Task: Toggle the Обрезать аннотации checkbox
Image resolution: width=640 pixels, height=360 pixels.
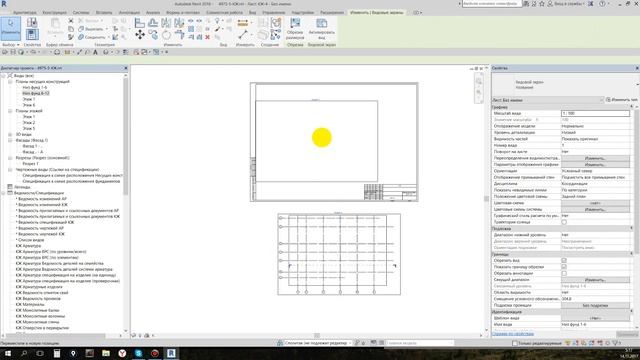Action: pos(564,273)
